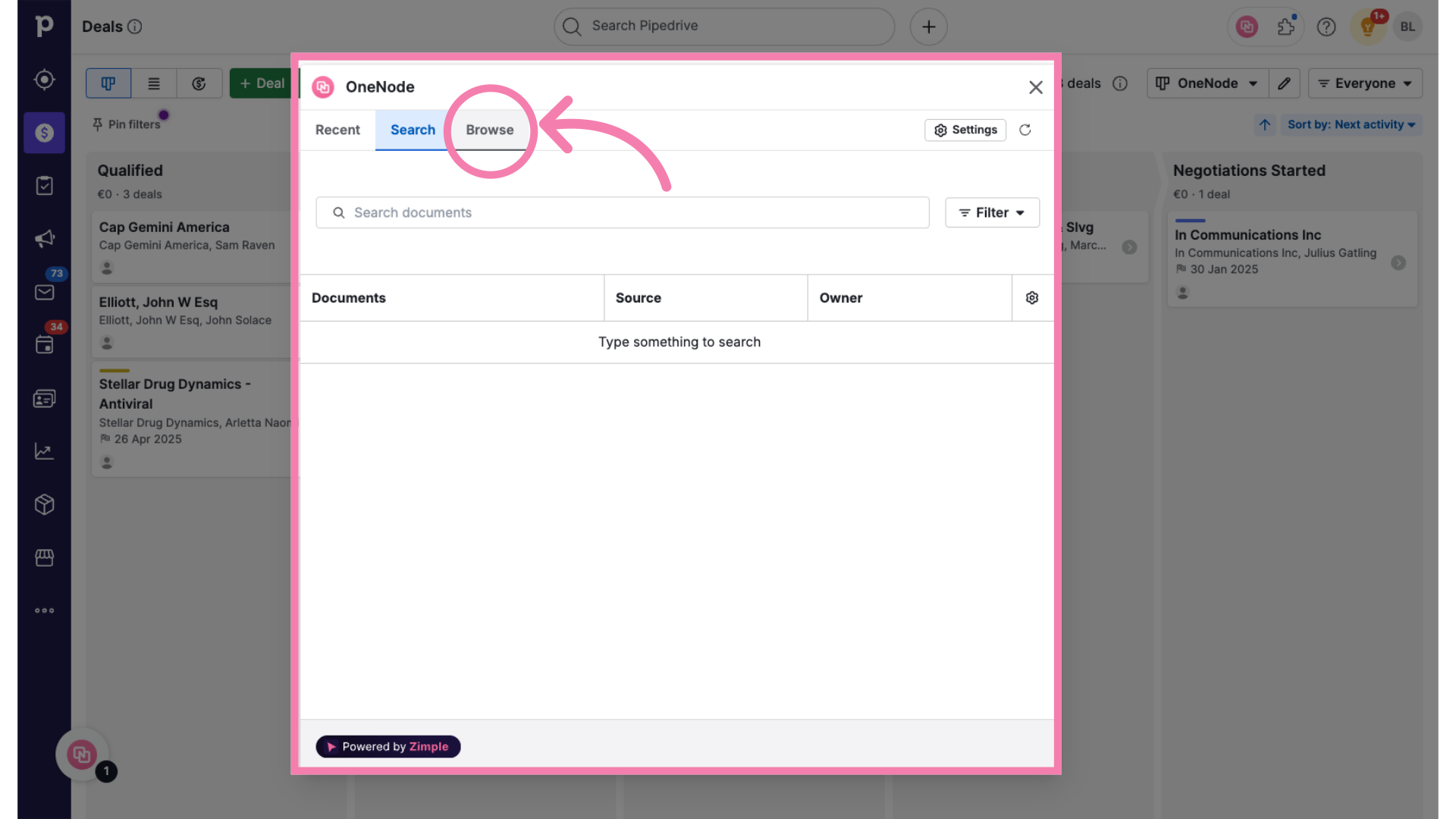Click the column settings gear icon

click(1032, 297)
